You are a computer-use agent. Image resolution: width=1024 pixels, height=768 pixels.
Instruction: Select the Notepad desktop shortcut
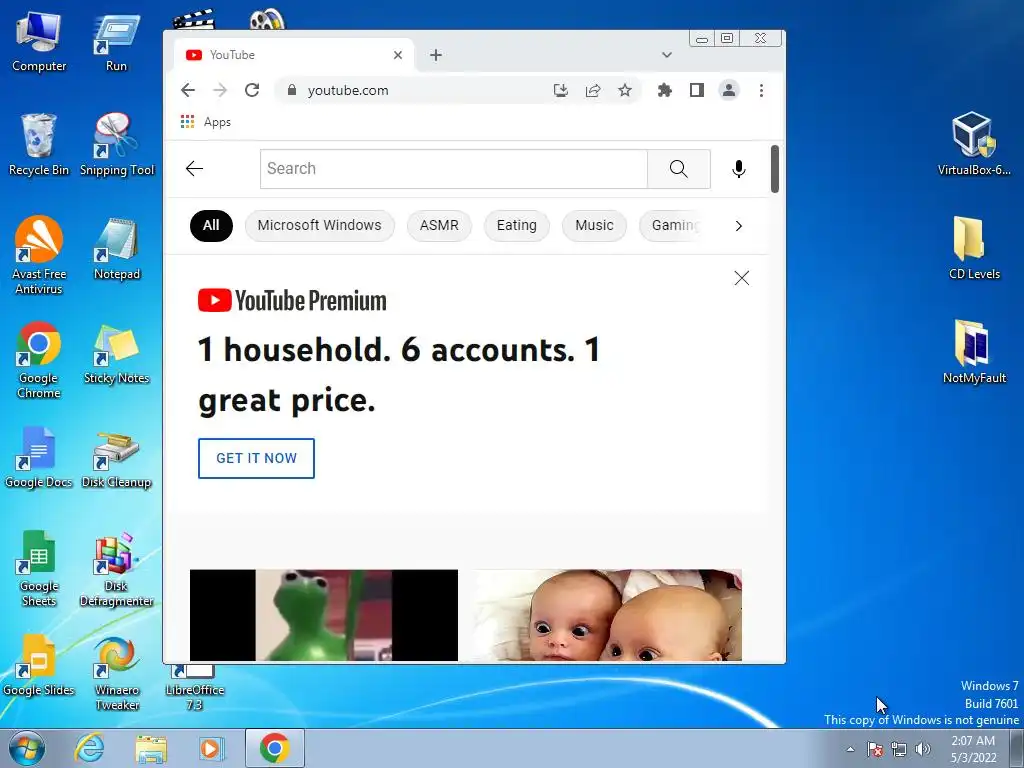point(117,249)
